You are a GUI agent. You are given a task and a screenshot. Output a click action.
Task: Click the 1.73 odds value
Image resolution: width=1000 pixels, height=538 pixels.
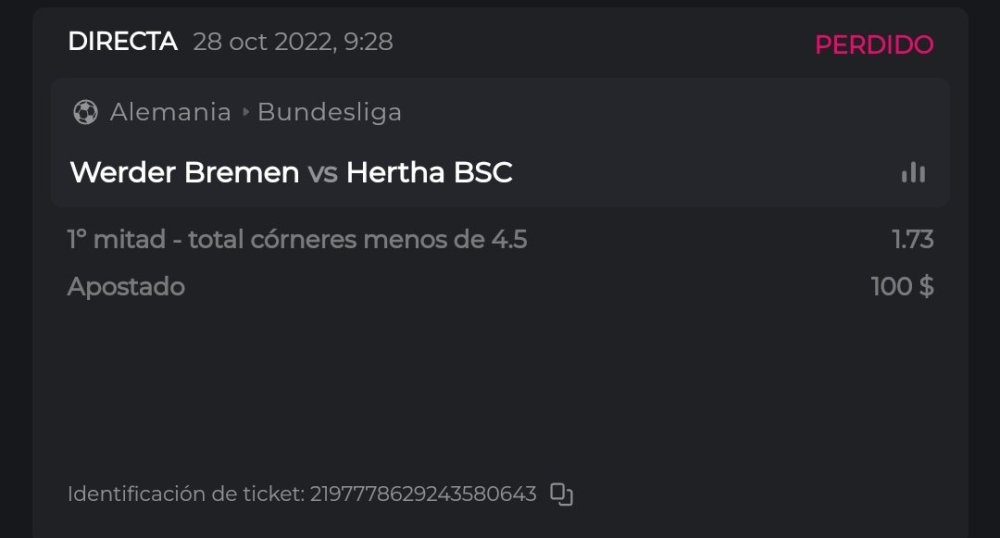pyautogui.click(x=912, y=240)
